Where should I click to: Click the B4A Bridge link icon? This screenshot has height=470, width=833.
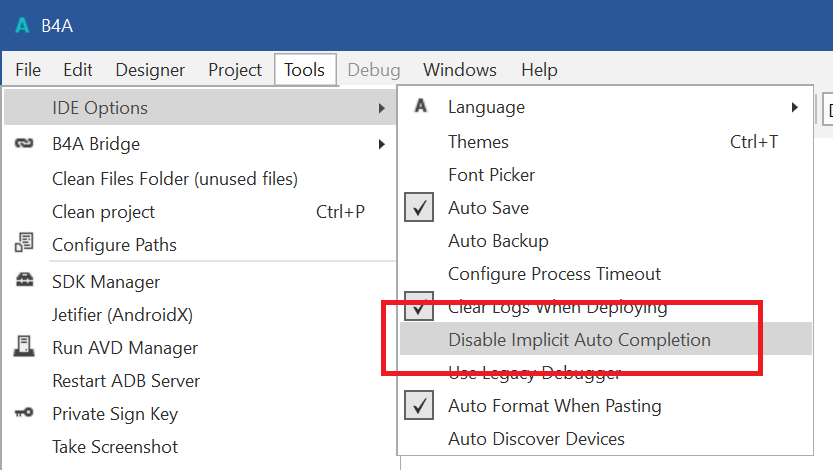click(x=24, y=144)
